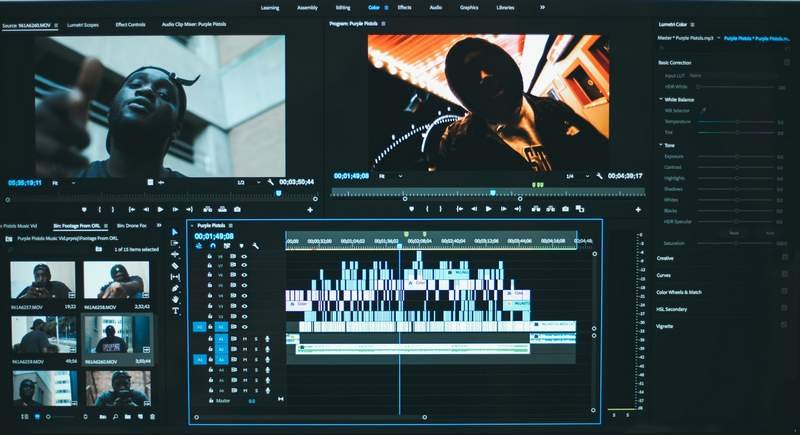Export frame camera in Program monitor

(x=565, y=209)
